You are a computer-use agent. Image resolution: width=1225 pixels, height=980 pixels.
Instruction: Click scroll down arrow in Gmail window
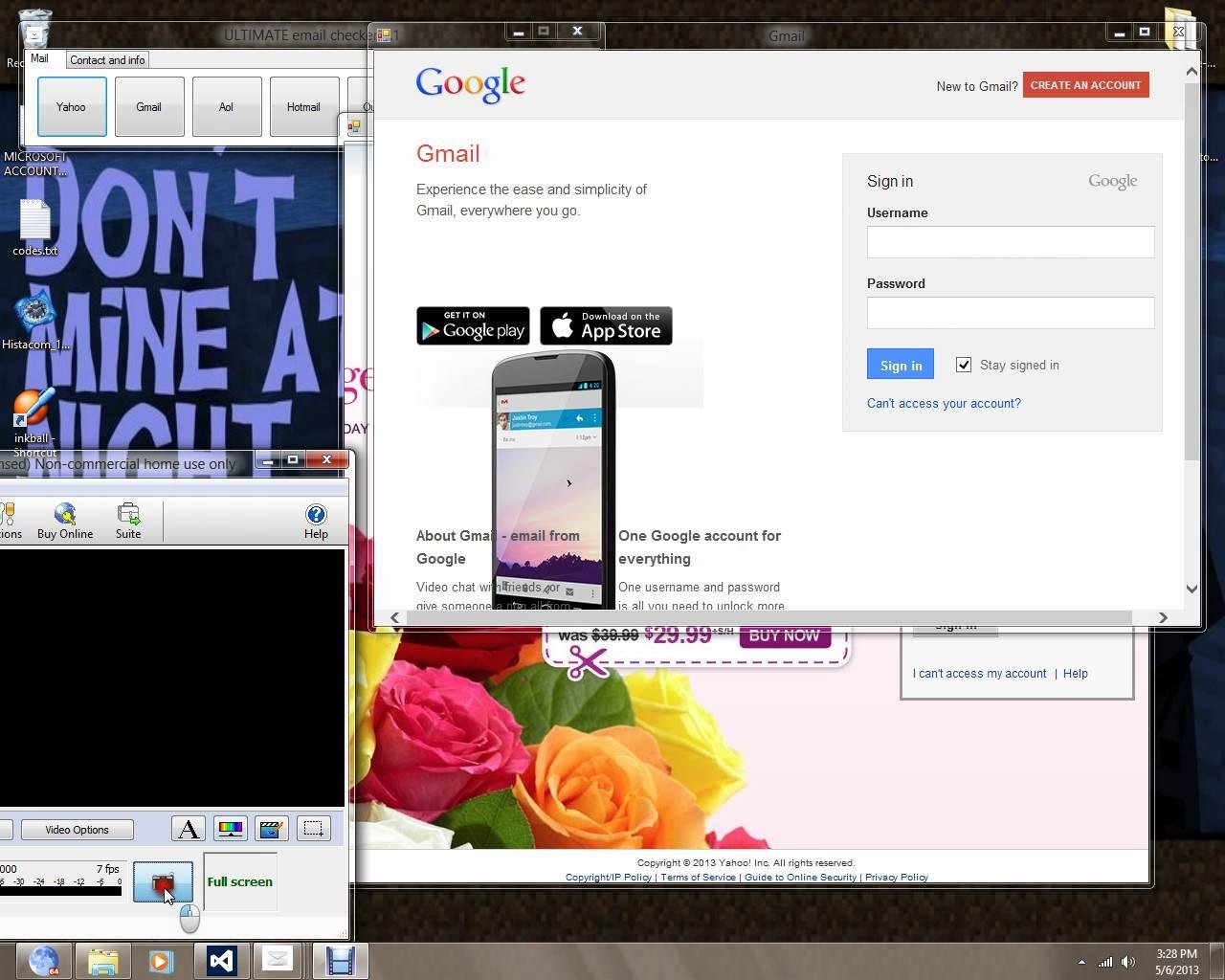coord(1192,589)
